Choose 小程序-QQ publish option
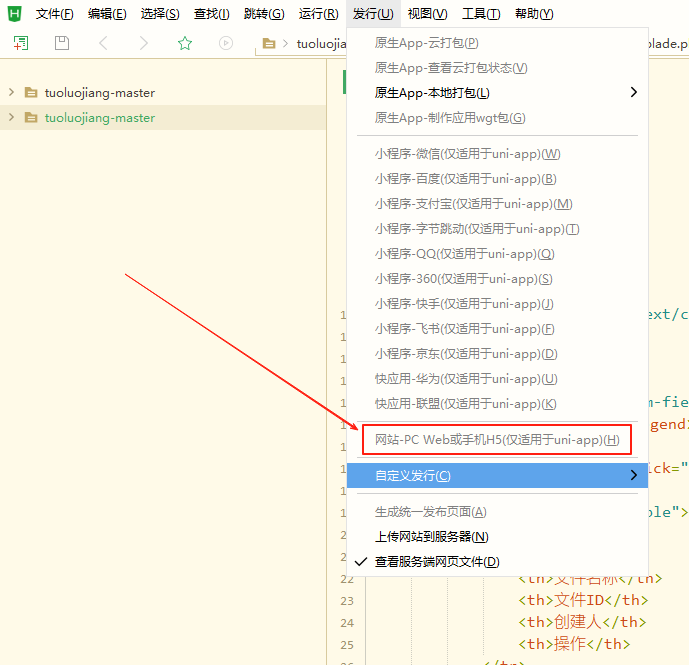689x665 pixels. pos(497,254)
